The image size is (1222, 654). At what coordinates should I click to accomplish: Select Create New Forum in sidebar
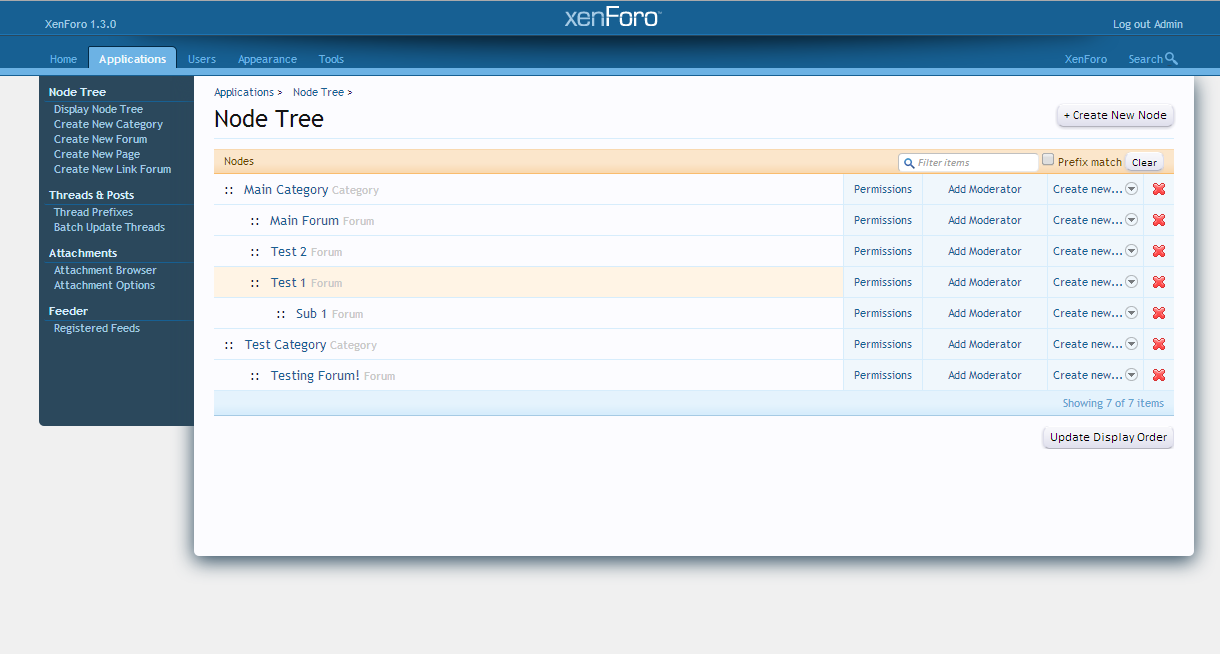(x=100, y=139)
